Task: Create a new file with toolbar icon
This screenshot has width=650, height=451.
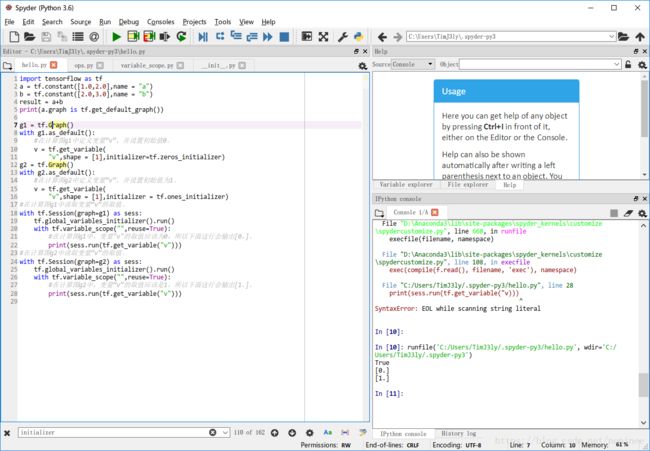Action: coord(14,37)
